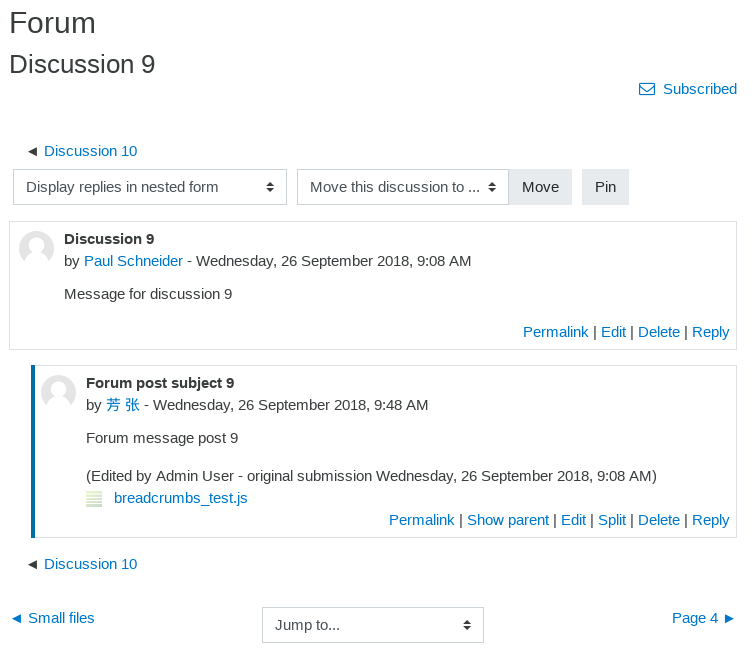Click the Forum post subject 9 title
The image size is (753, 661).
pyautogui.click(x=160, y=383)
